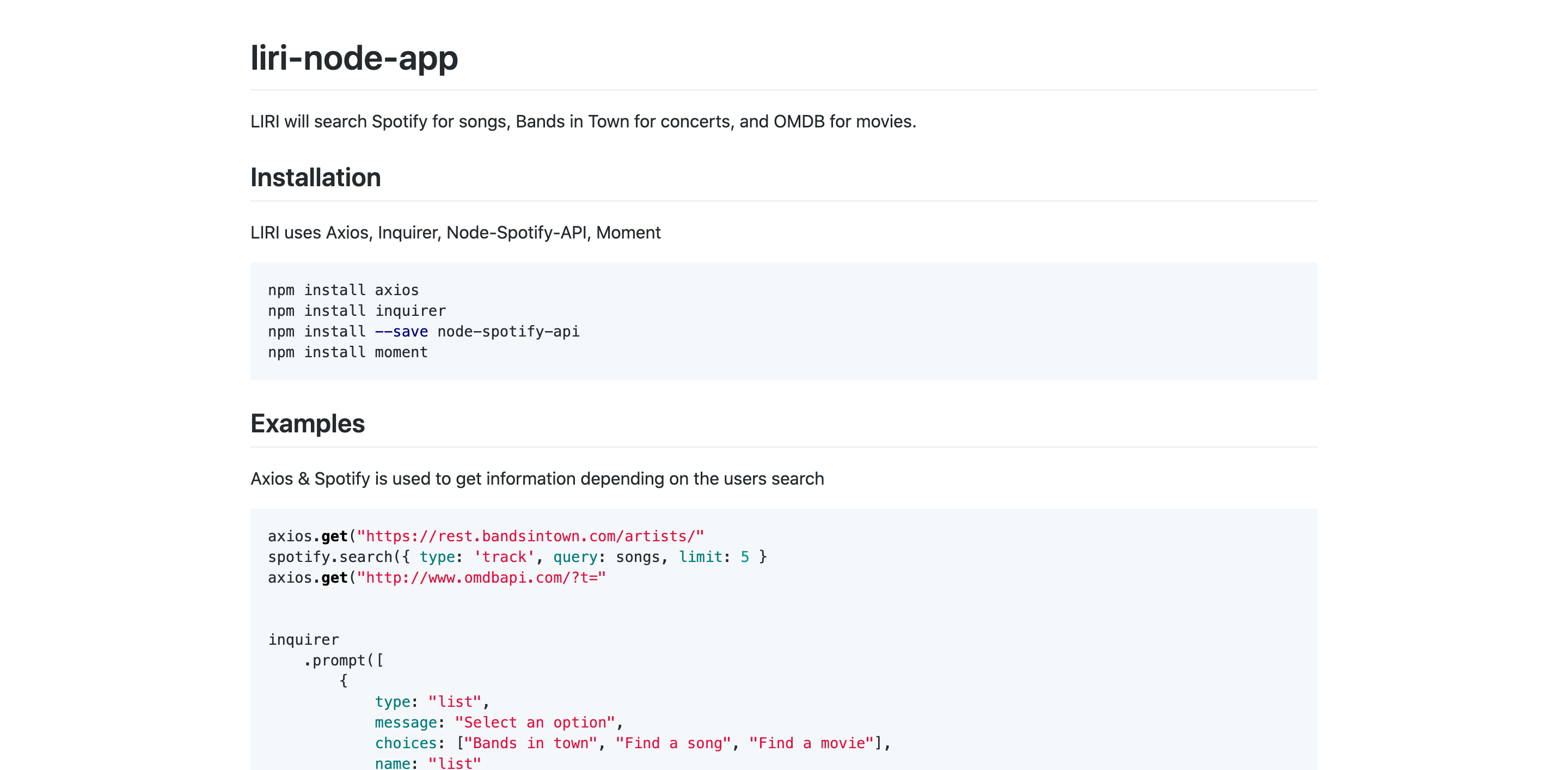Image resolution: width=1568 pixels, height=770 pixels.
Task: Click the sentence starting 'LIRI will search Spotify'
Action: click(x=583, y=121)
